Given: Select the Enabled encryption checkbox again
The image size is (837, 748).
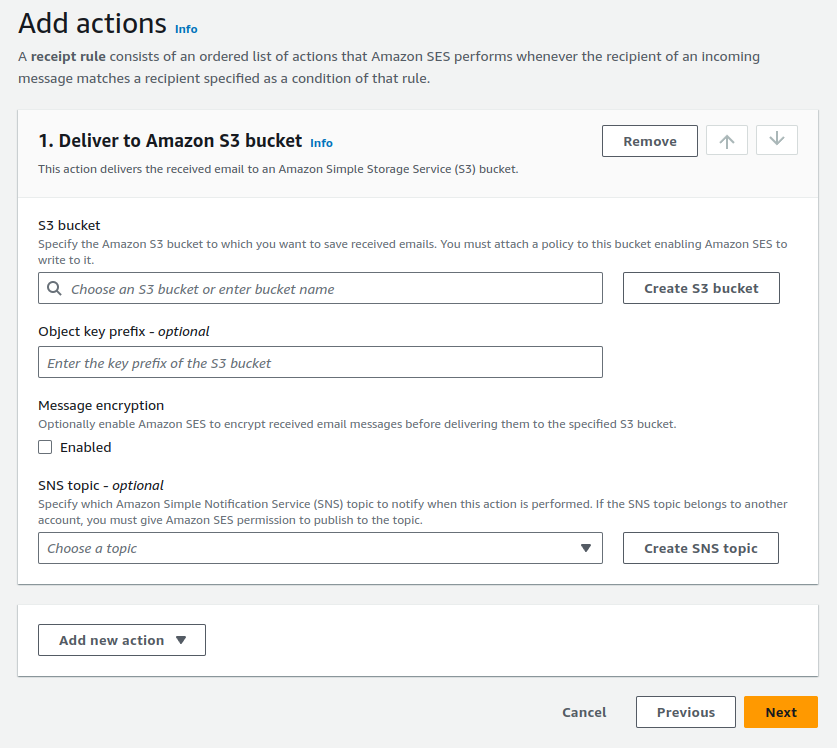Looking at the screenshot, I should (44, 447).
